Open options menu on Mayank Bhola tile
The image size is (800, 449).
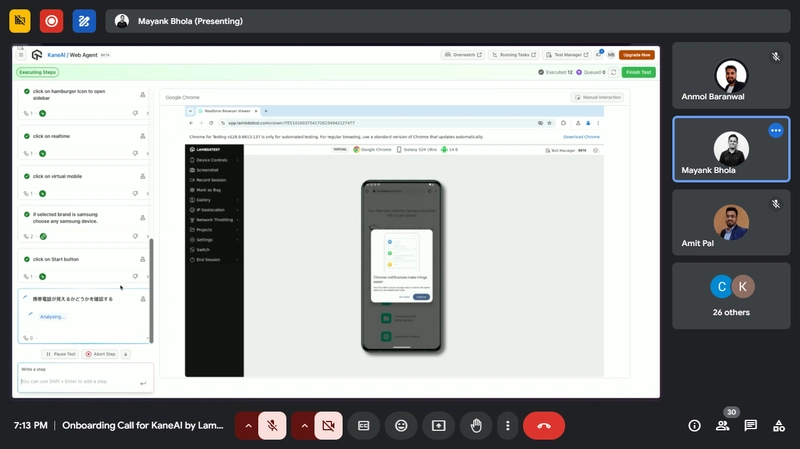[776, 131]
